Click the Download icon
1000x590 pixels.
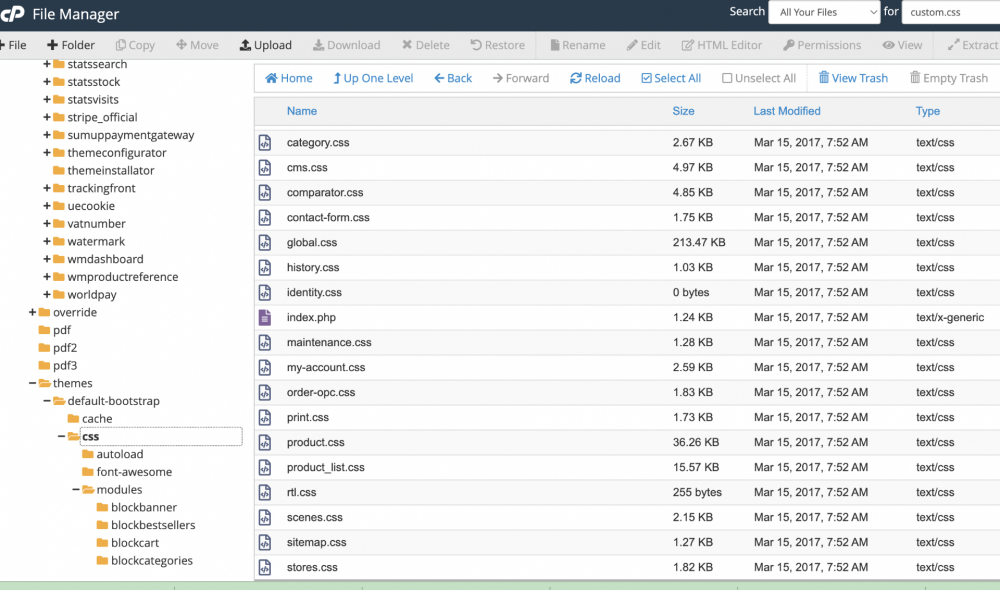346,44
